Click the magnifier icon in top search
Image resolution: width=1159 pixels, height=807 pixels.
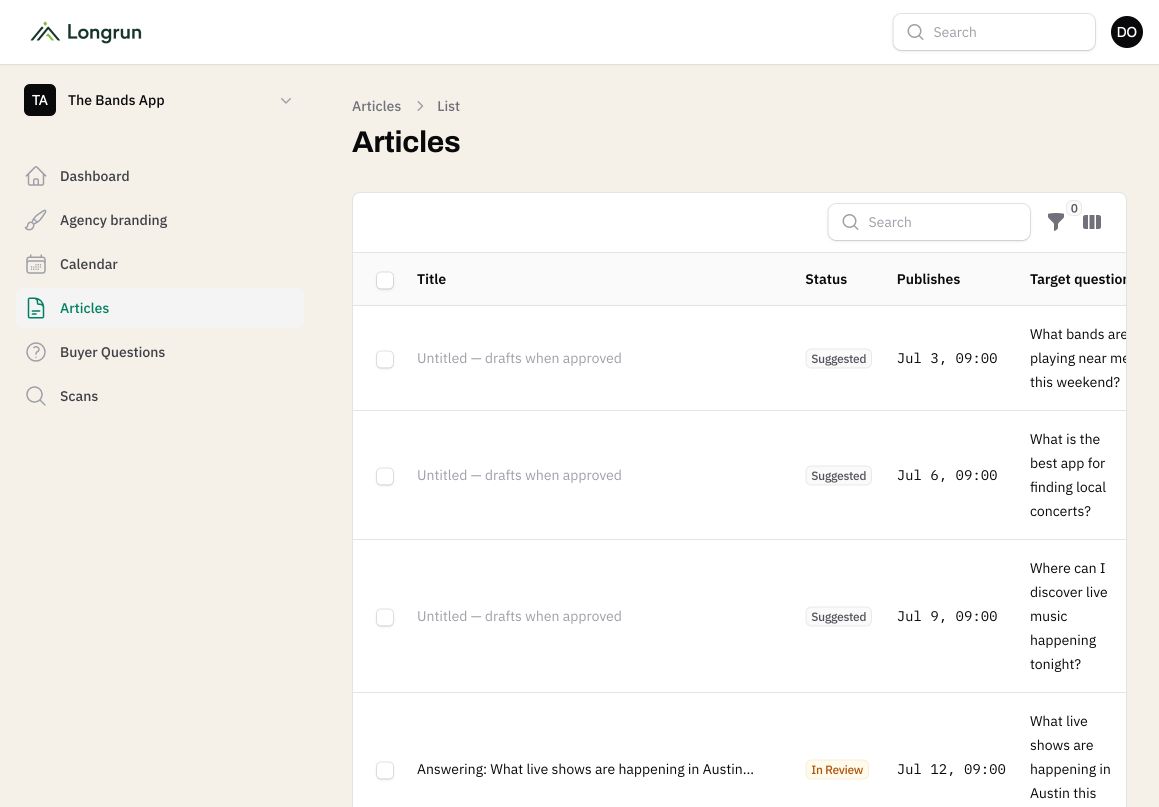point(915,32)
